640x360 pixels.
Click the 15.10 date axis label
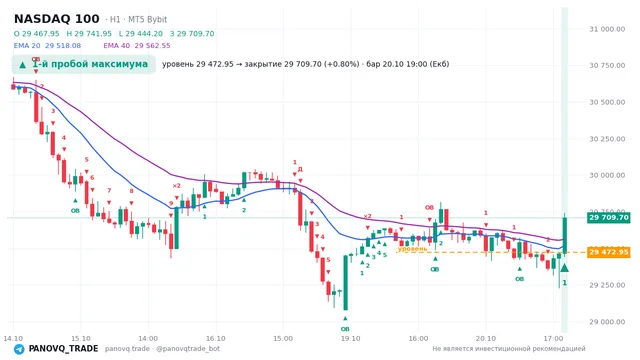point(81,338)
